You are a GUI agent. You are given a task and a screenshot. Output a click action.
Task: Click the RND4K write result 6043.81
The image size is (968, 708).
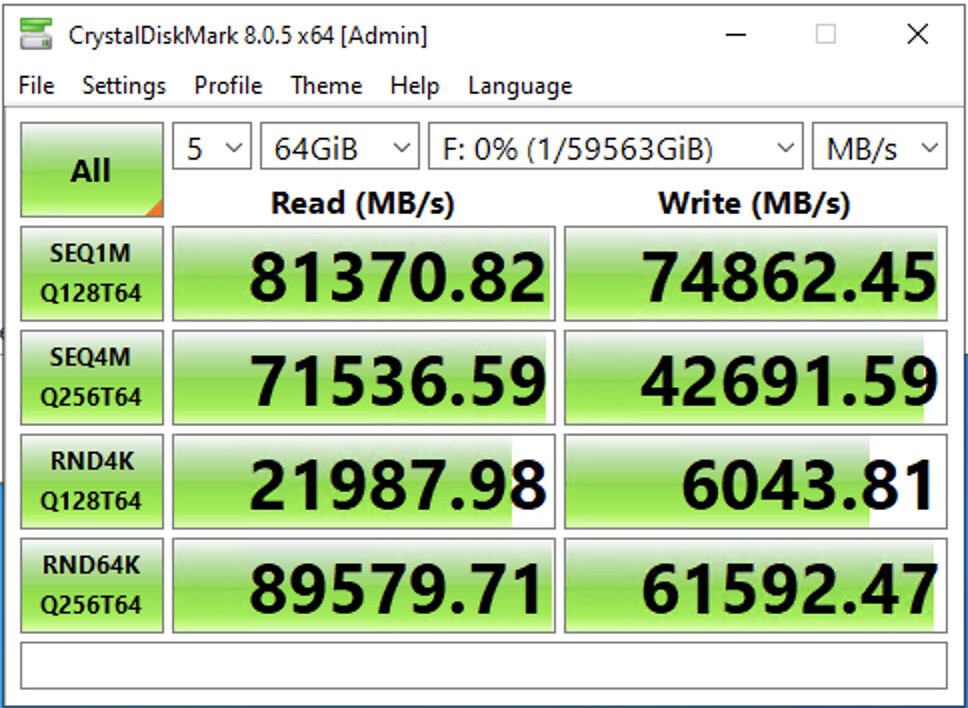(755, 481)
